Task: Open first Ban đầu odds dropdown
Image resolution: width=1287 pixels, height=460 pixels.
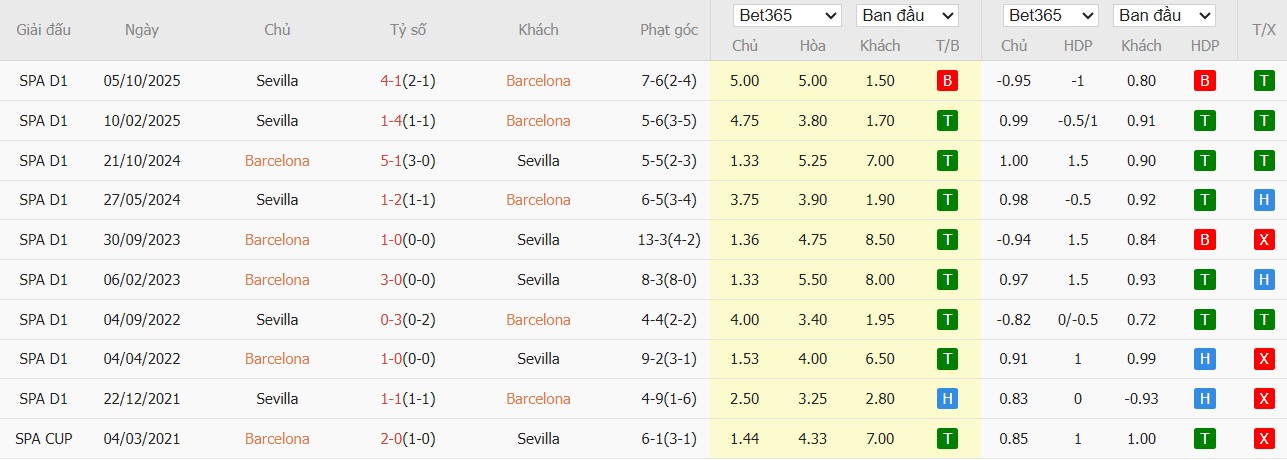Action: click(x=907, y=16)
